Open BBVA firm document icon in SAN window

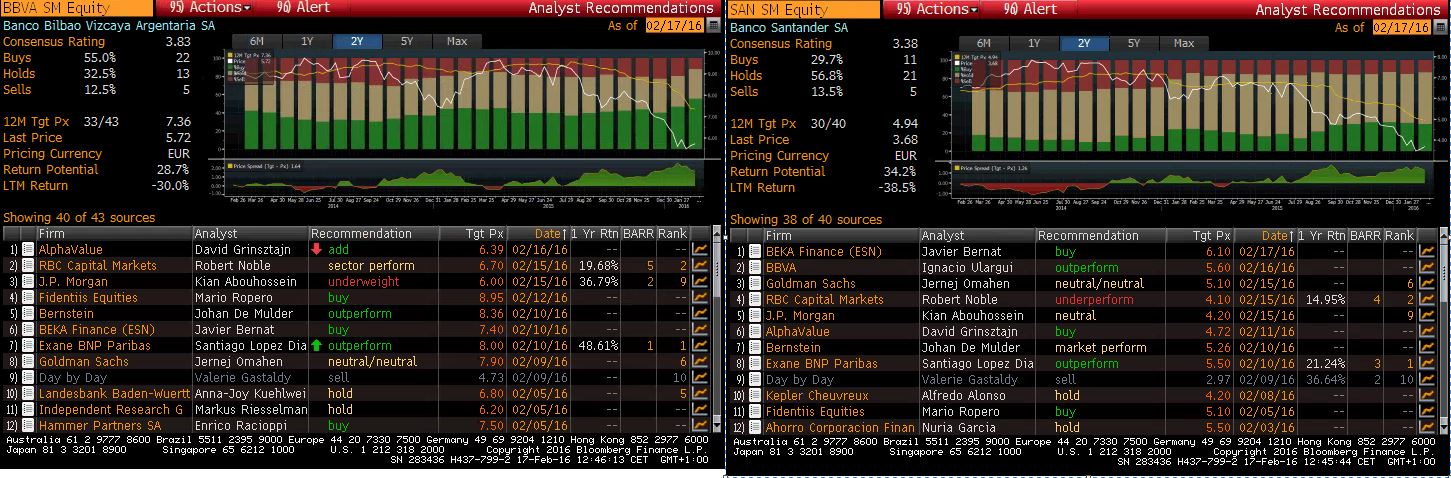(x=755, y=268)
